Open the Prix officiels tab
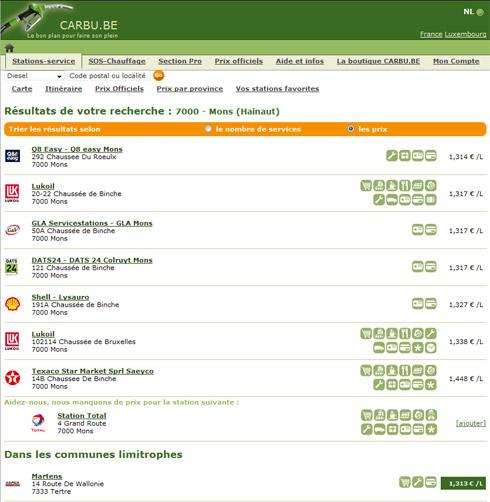490x502 pixels. click(239, 61)
